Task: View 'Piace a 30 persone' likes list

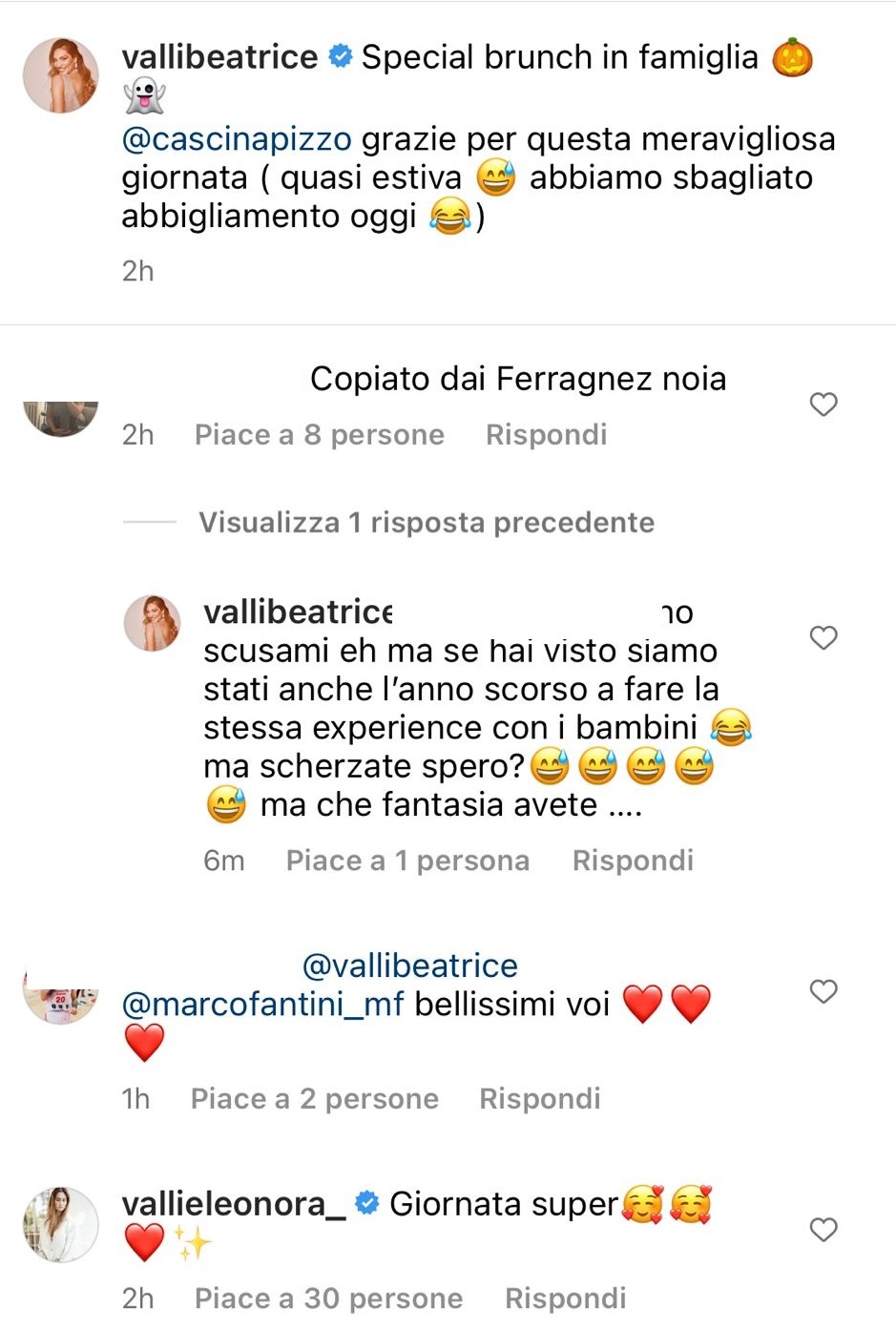Action: click(328, 1298)
